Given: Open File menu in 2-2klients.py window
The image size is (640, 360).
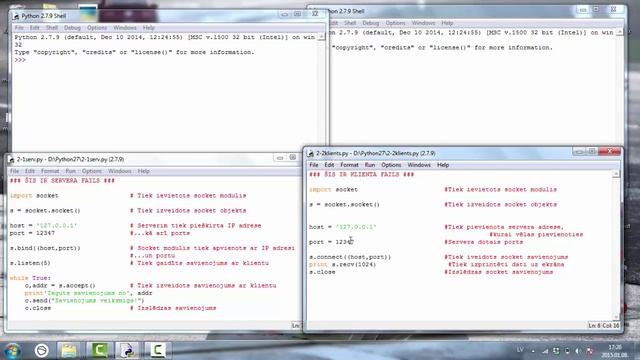Looking at the screenshot, I should (313, 165).
